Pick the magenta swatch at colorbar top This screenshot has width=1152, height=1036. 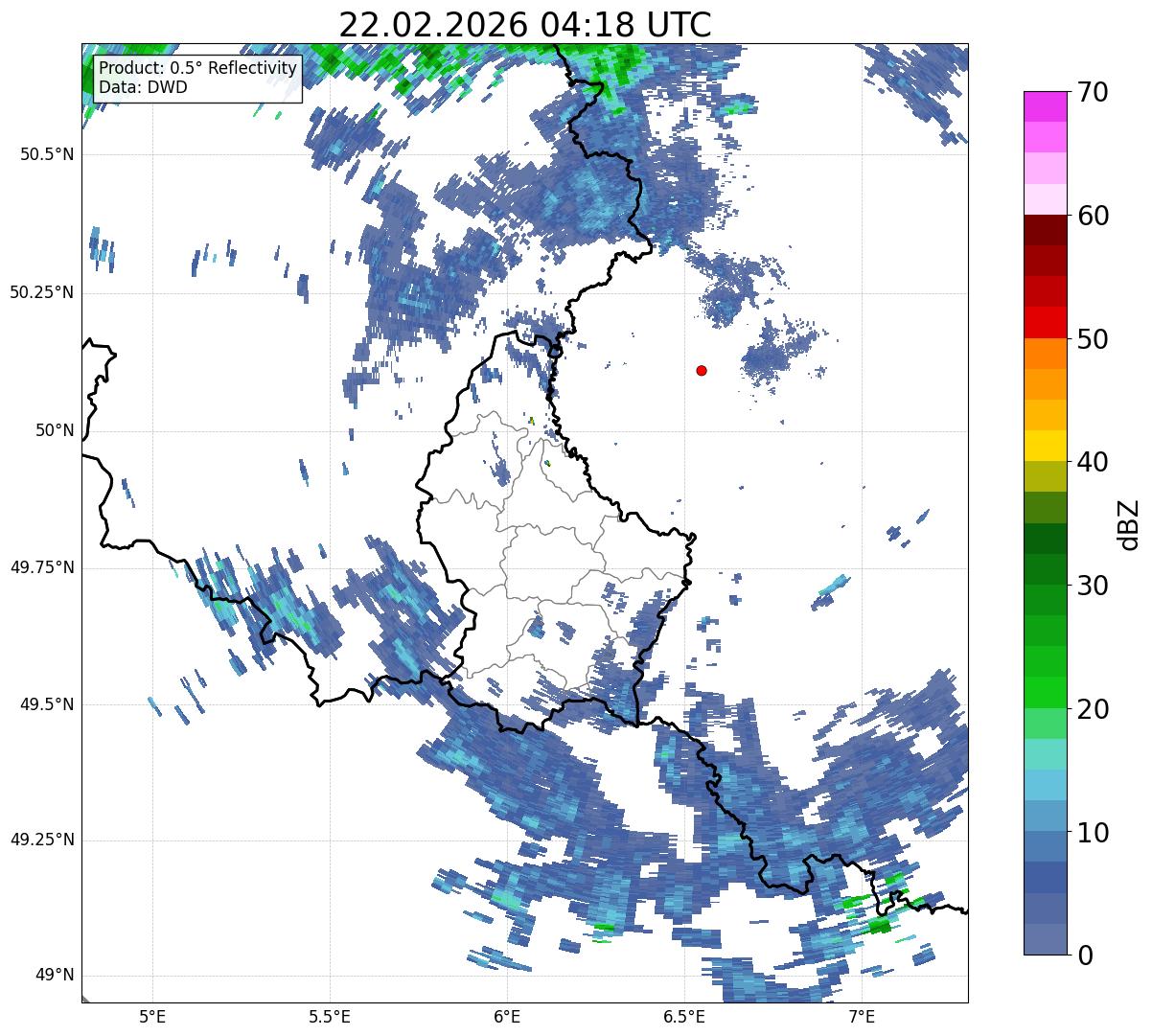(x=1045, y=106)
